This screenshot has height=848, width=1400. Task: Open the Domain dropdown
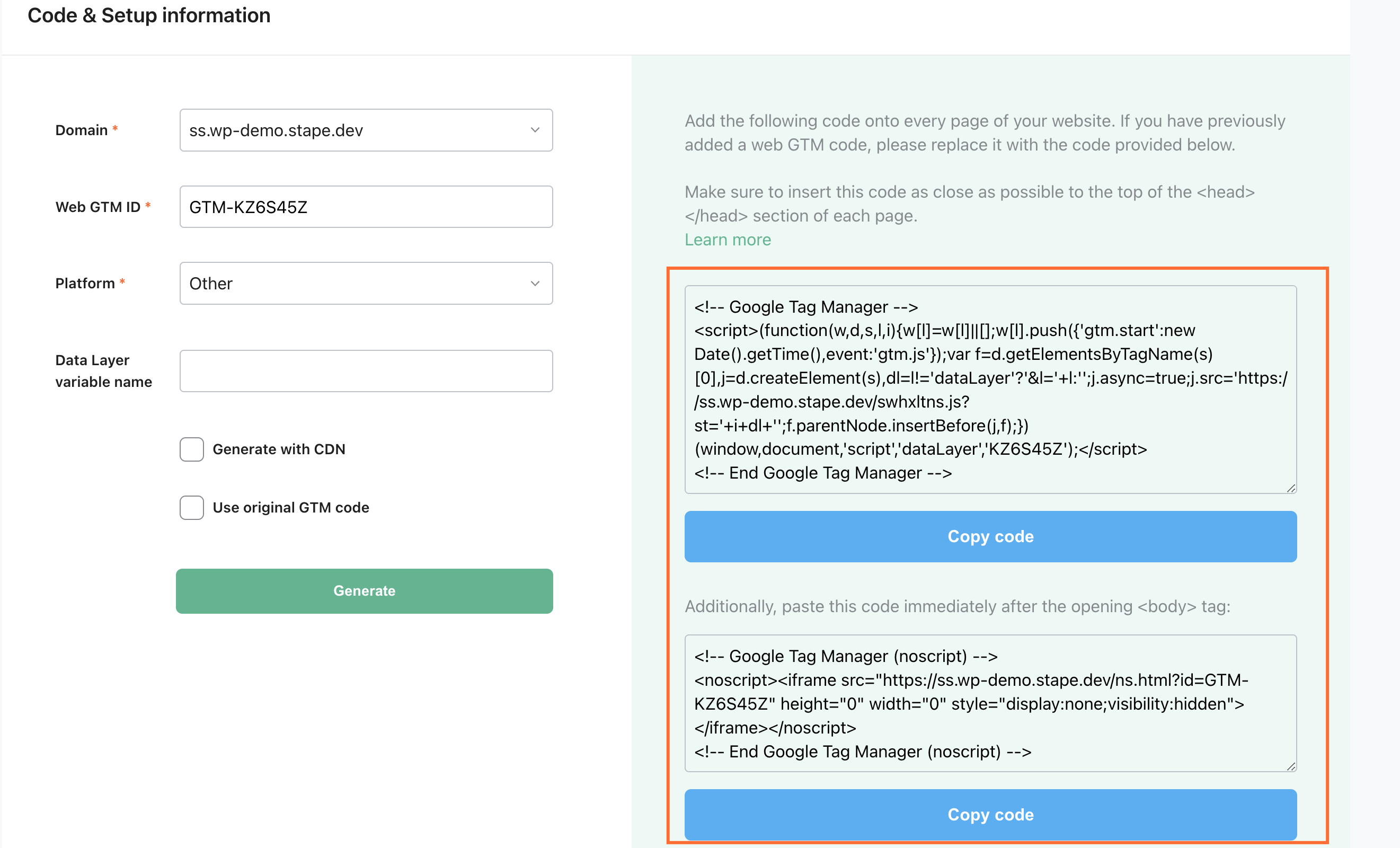tap(366, 130)
